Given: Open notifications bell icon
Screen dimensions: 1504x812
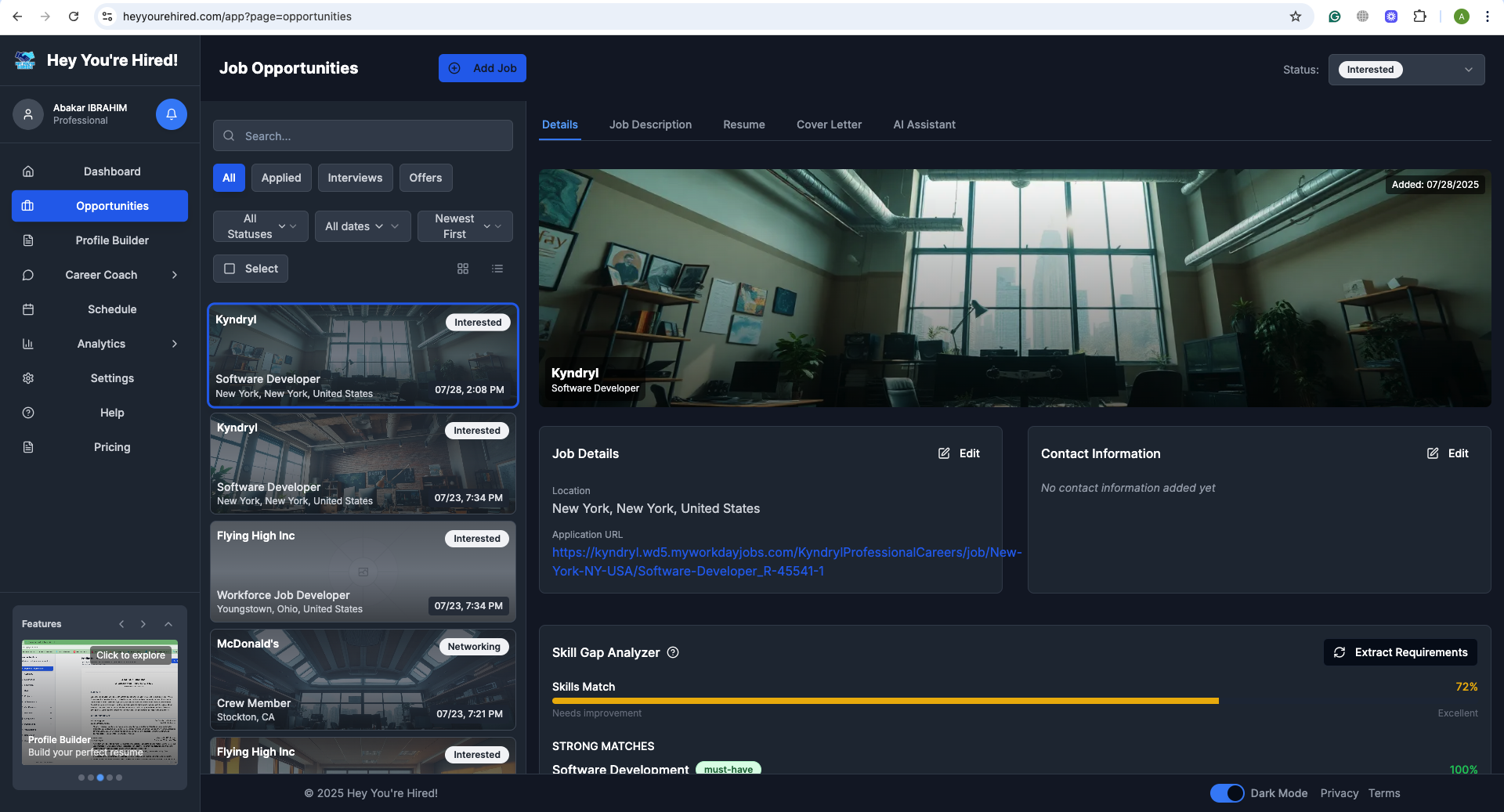Looking at the screenshot, I should (171, 114).
